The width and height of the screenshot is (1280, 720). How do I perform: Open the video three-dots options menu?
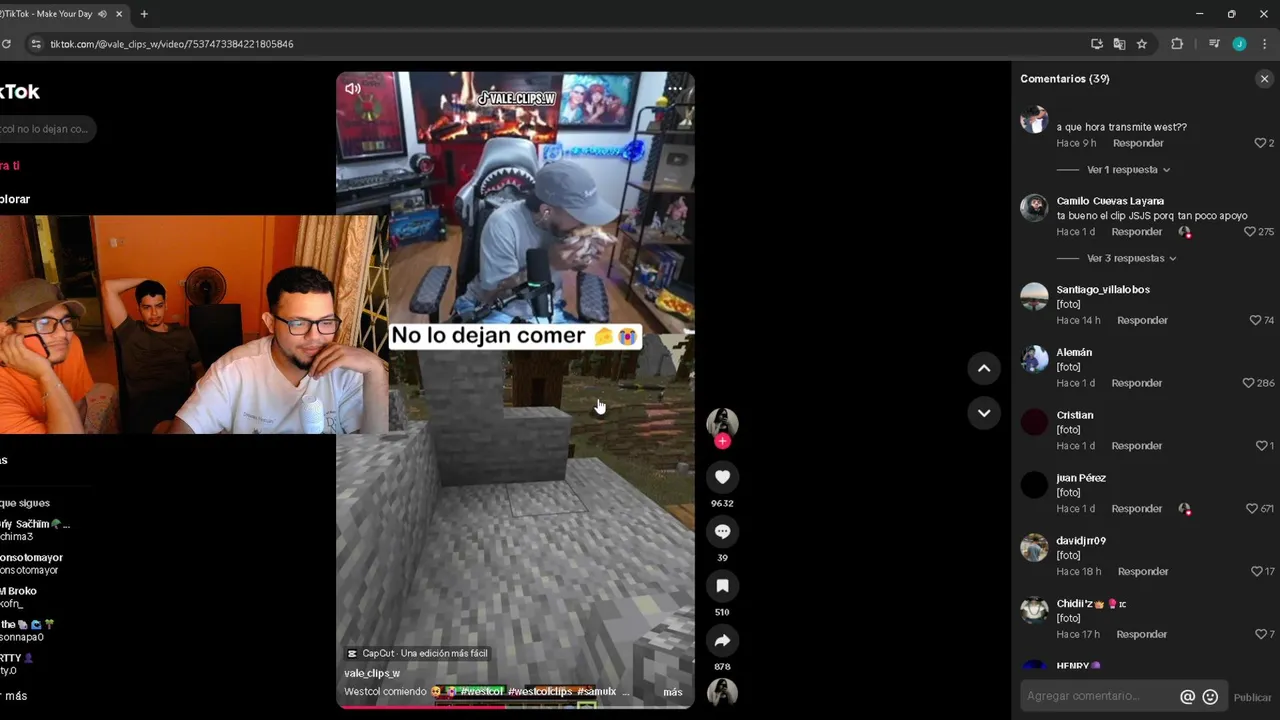[675, 89]
